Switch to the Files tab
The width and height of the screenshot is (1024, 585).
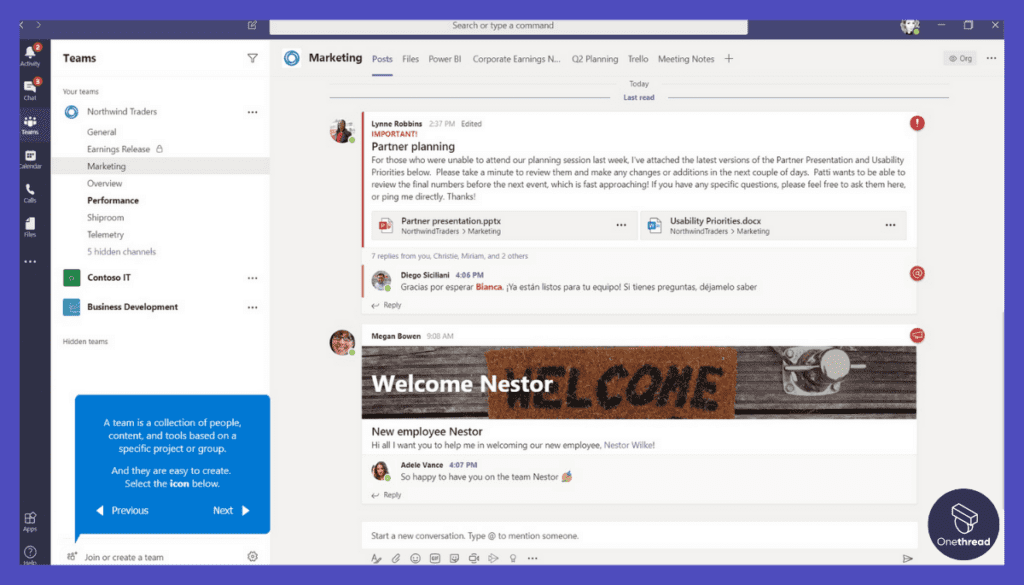(410, 59)
